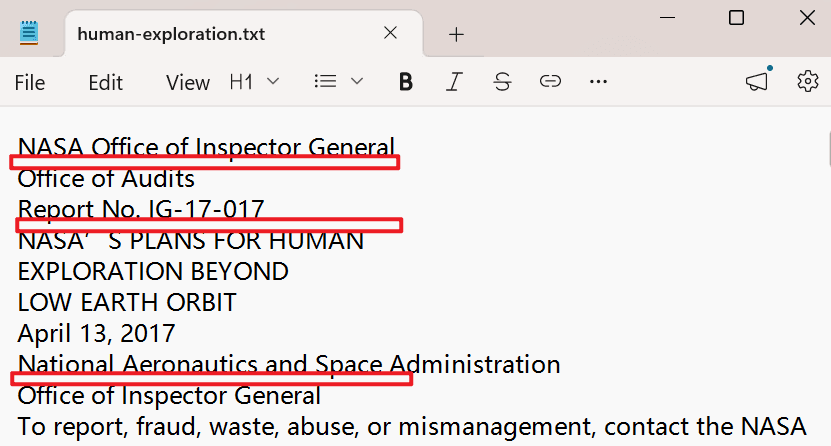Image resolution: width=831 pixels, height=446 pixels.
Task: Expand the list style dropdown arrow
Action: (x=357, y=82)
